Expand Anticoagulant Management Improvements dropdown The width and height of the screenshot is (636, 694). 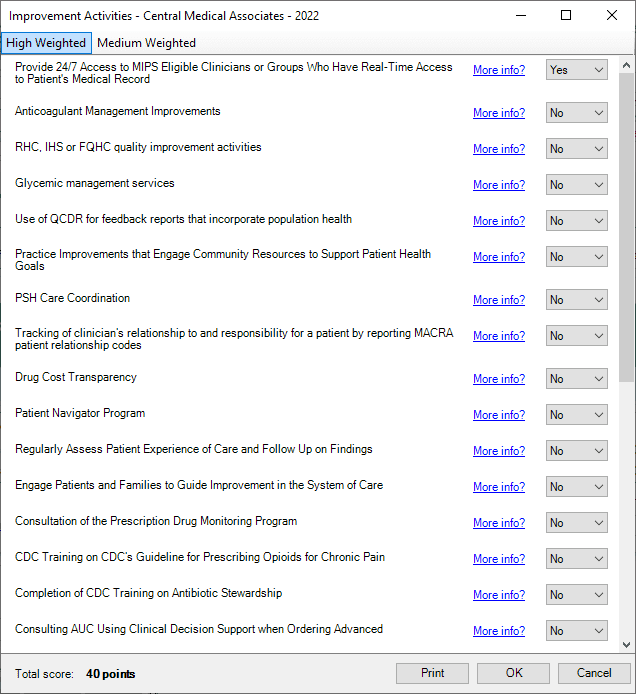click(x=576, y=113)
